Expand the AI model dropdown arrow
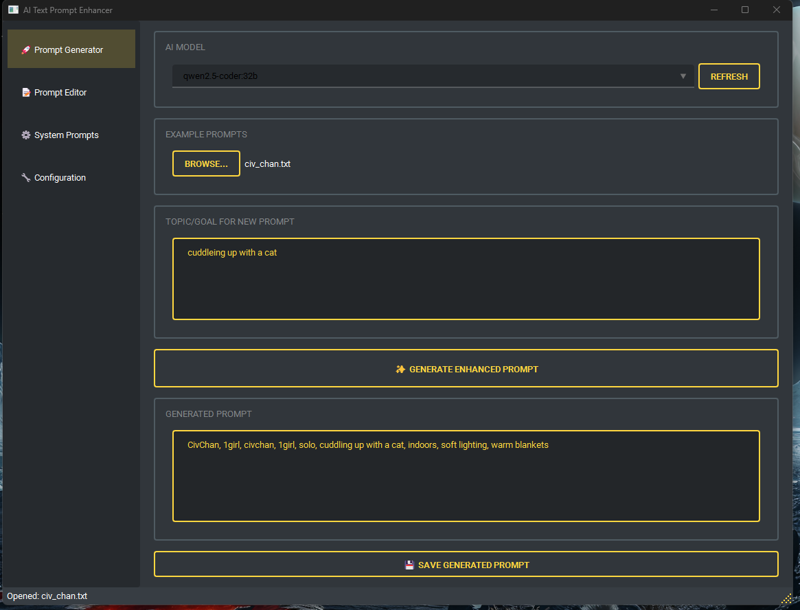 [683, 76]
